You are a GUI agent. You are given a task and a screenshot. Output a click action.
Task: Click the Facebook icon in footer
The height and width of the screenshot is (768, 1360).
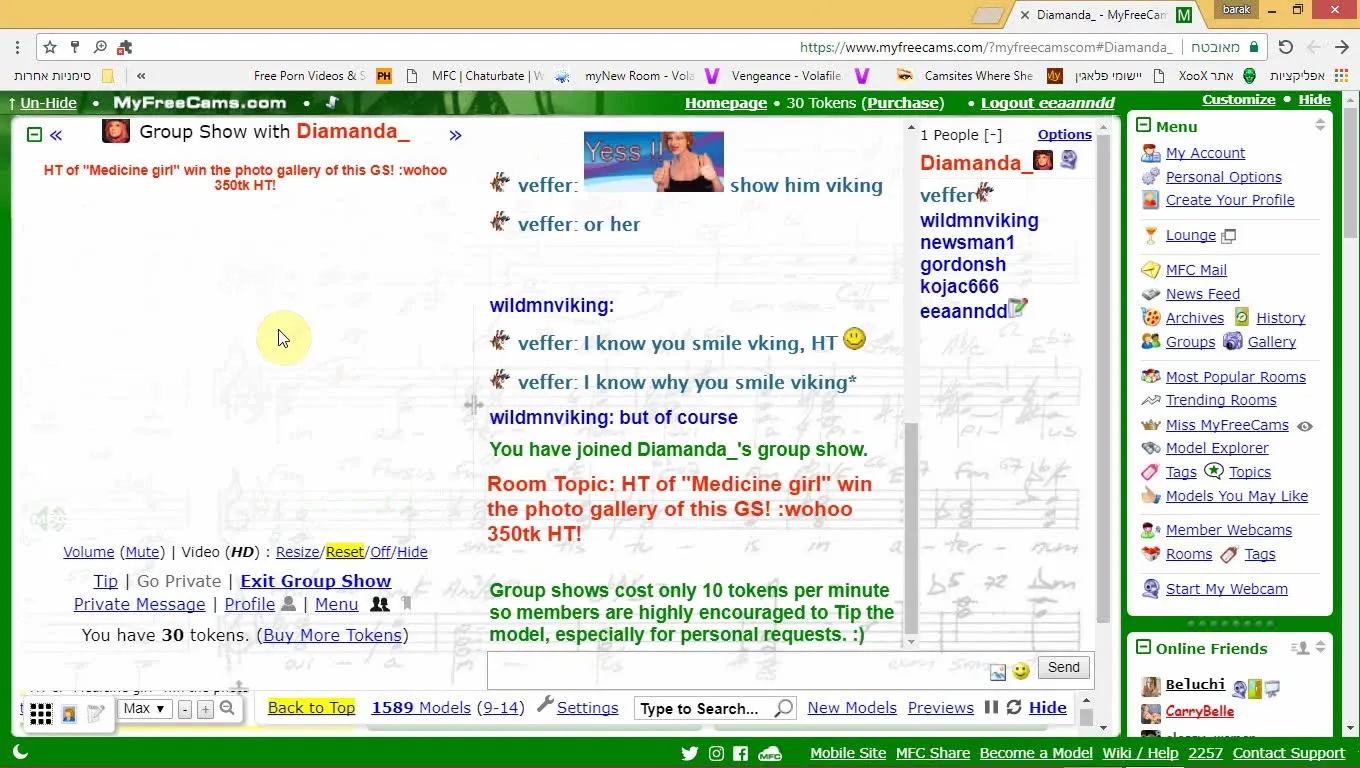(740, 753)
